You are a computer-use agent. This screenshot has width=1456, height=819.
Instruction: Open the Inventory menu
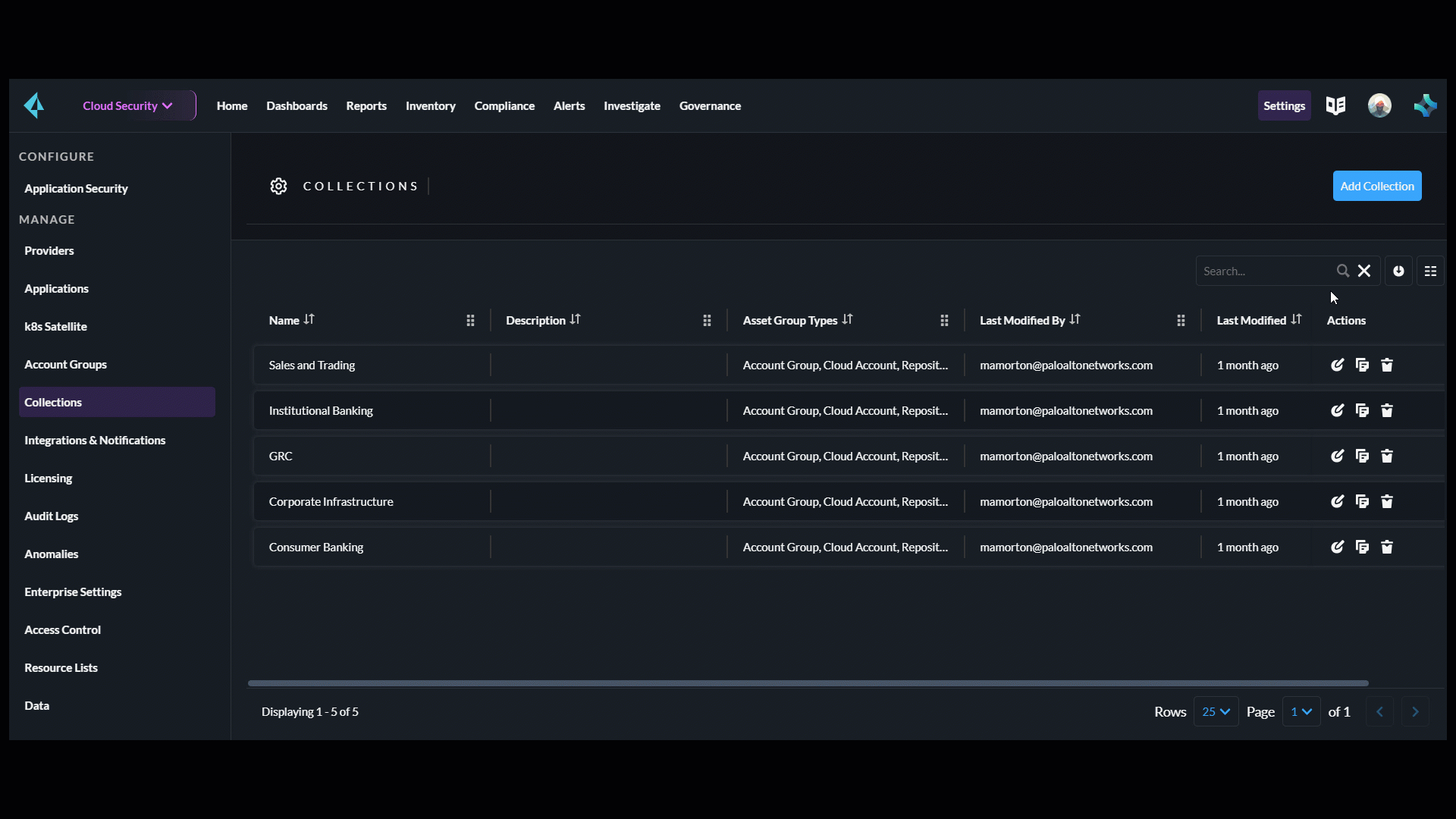pyautogui.click(x=430, y=105)
